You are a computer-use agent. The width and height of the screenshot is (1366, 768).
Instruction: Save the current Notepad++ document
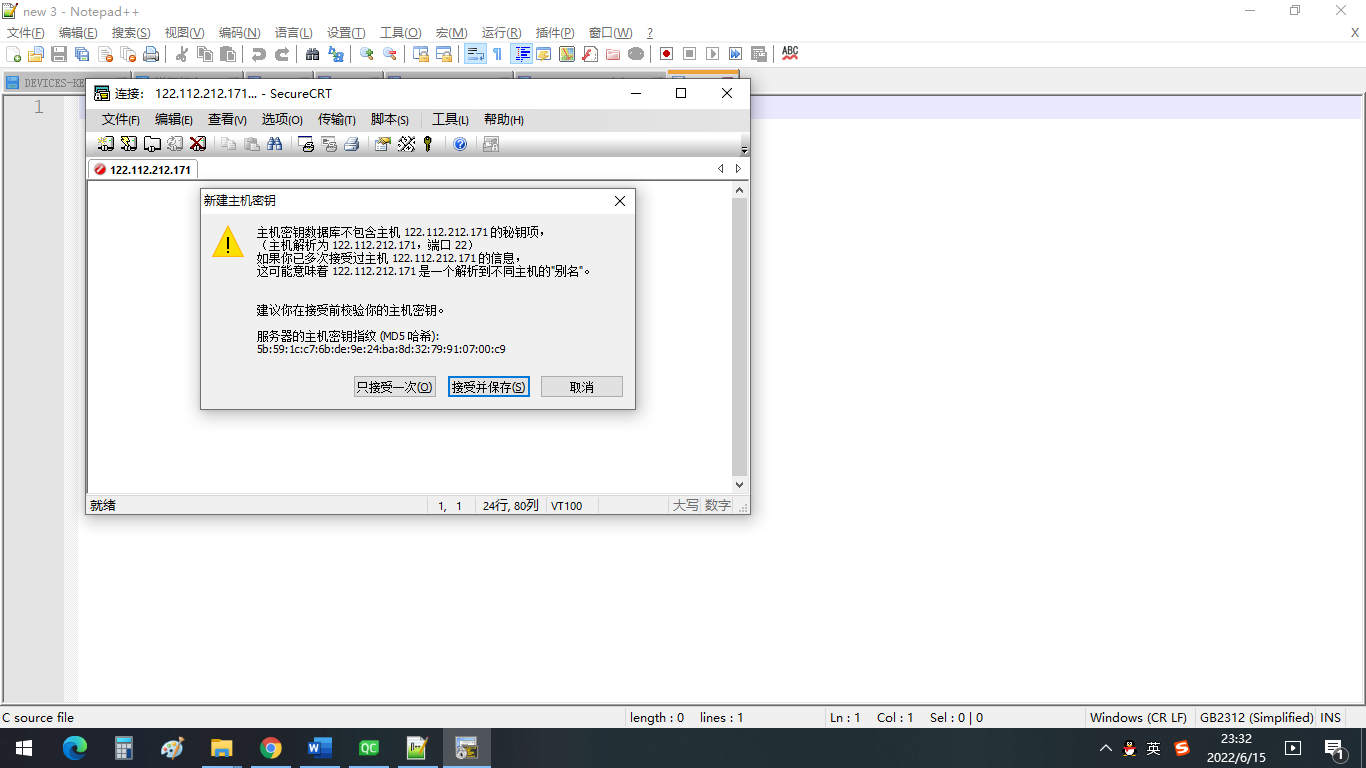click(59, 54)
